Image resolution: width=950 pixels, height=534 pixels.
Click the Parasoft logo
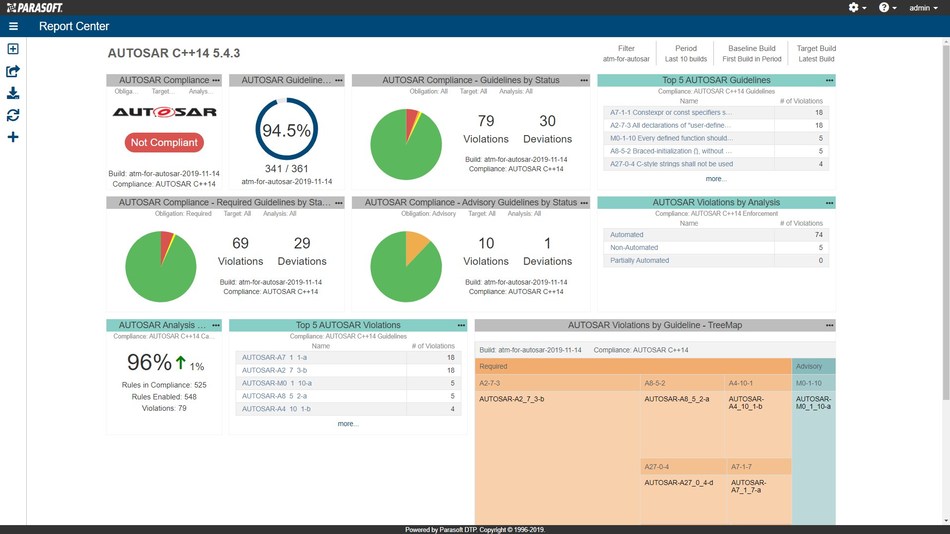click(35, 8)
